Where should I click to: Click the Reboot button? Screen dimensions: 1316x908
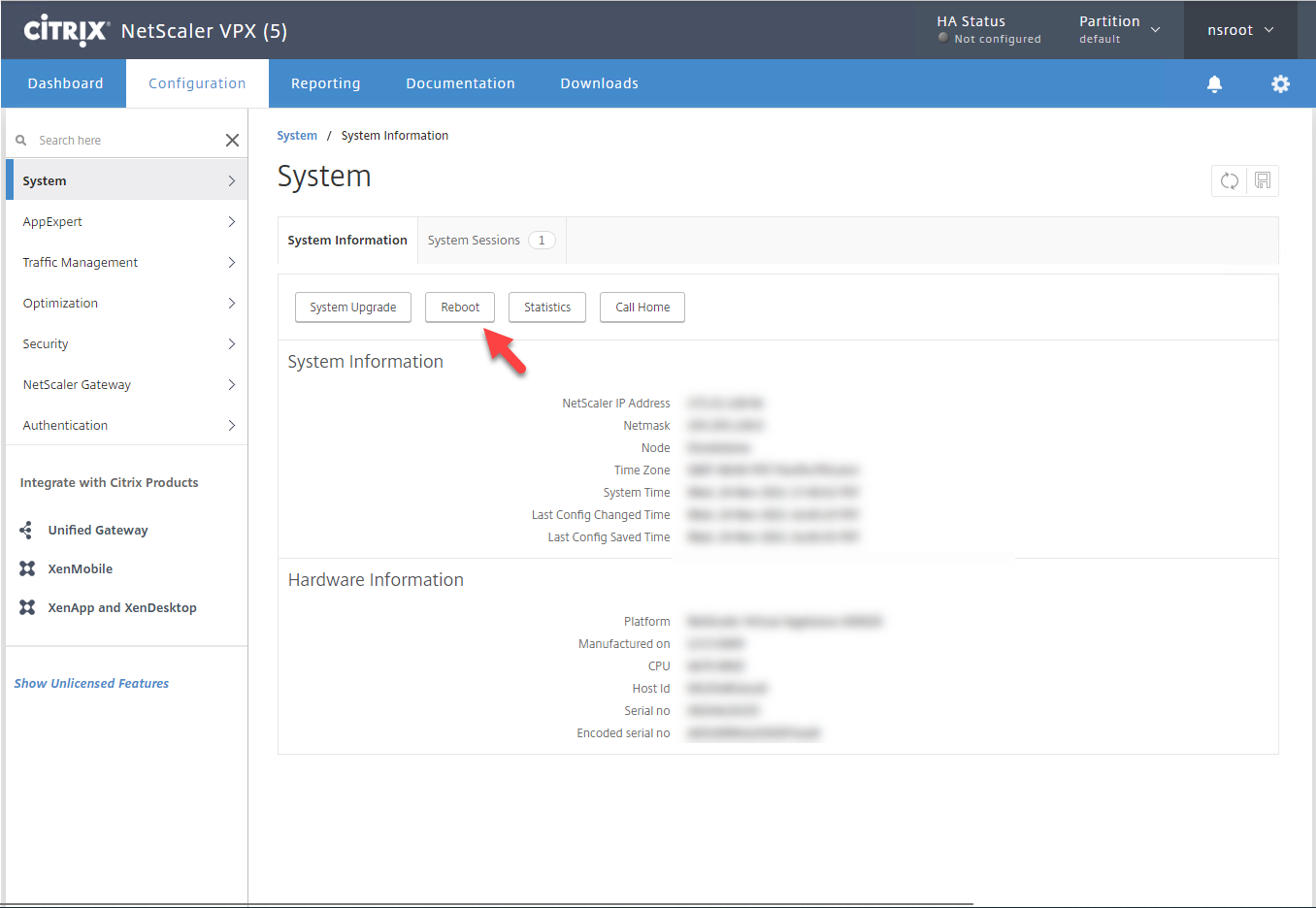point(460,308)
